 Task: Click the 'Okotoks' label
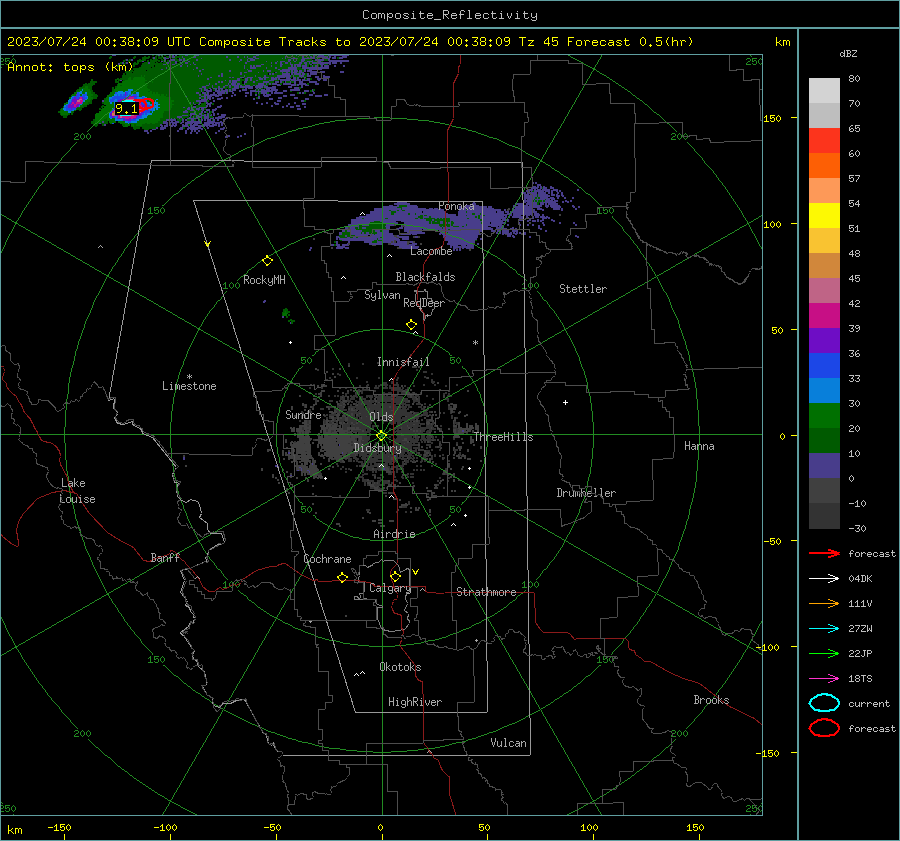point(400,667)
